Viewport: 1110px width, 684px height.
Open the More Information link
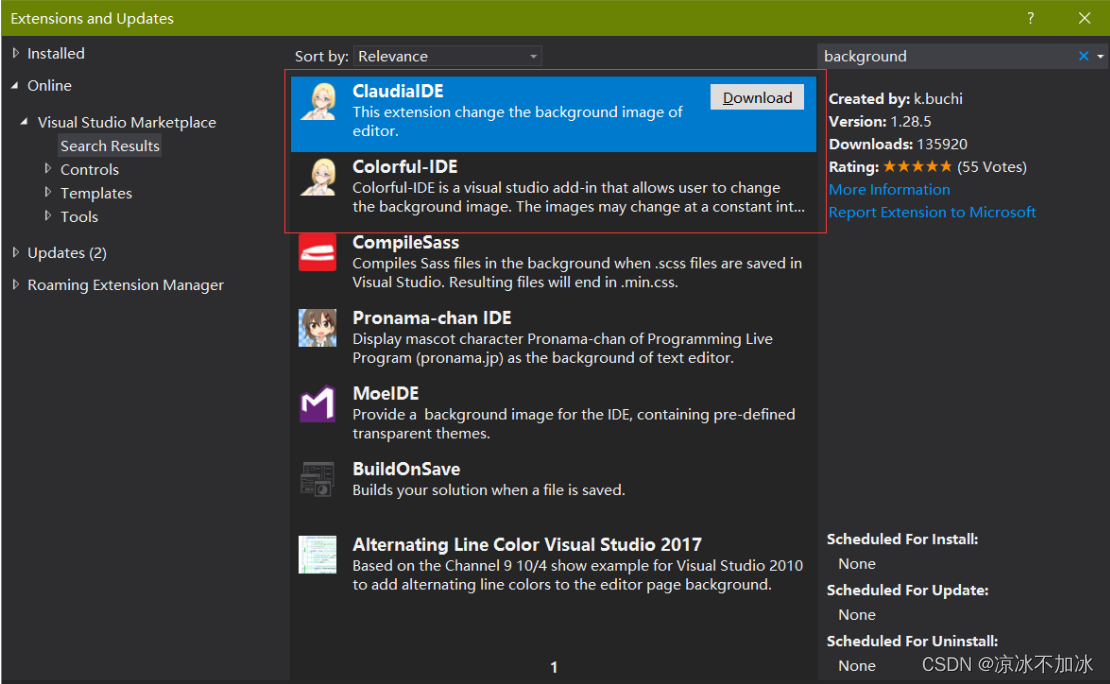[889, 189]
